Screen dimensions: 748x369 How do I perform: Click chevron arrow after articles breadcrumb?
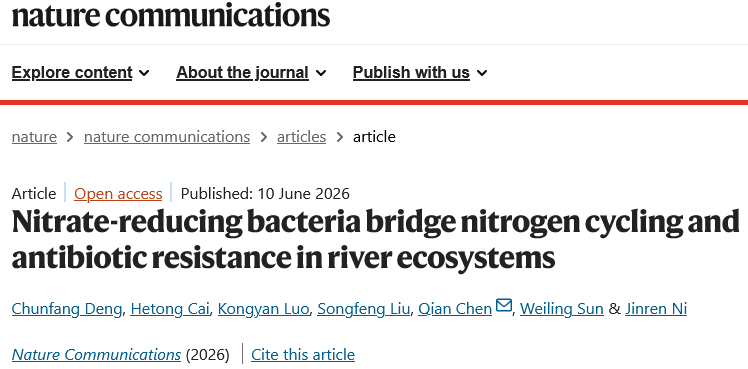pos(340,137)
